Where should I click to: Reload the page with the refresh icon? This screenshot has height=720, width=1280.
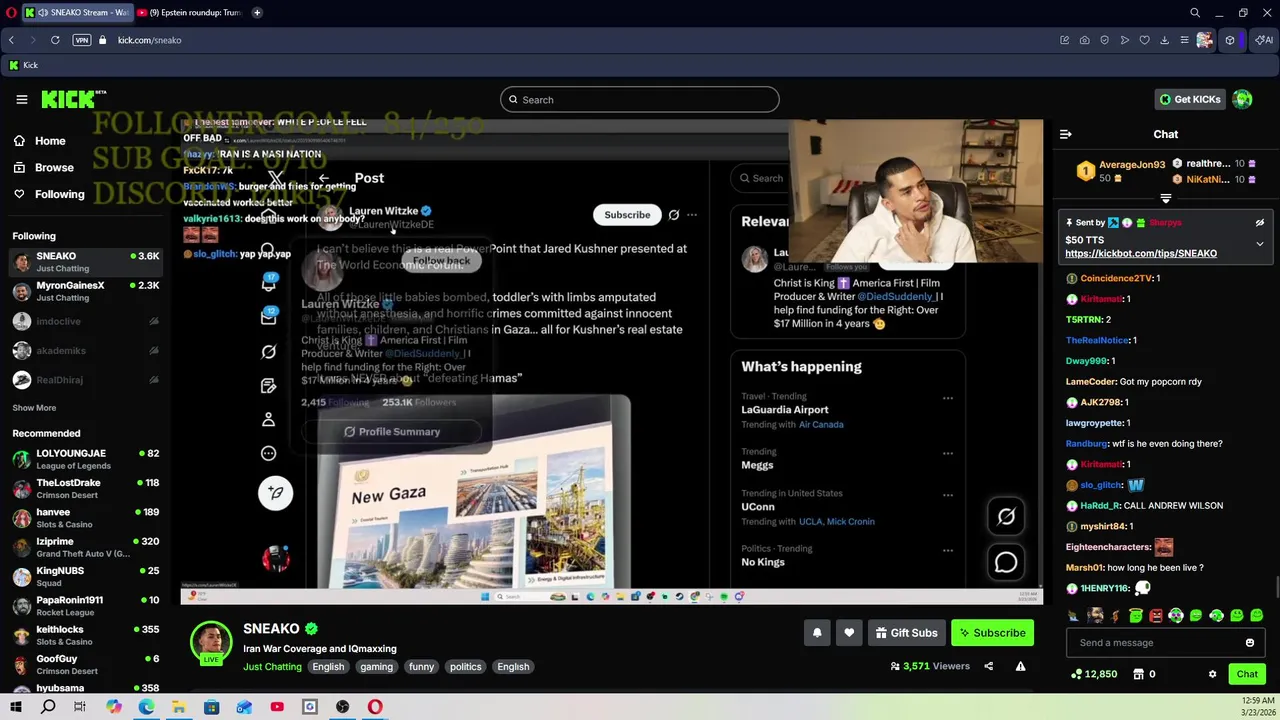55,40
